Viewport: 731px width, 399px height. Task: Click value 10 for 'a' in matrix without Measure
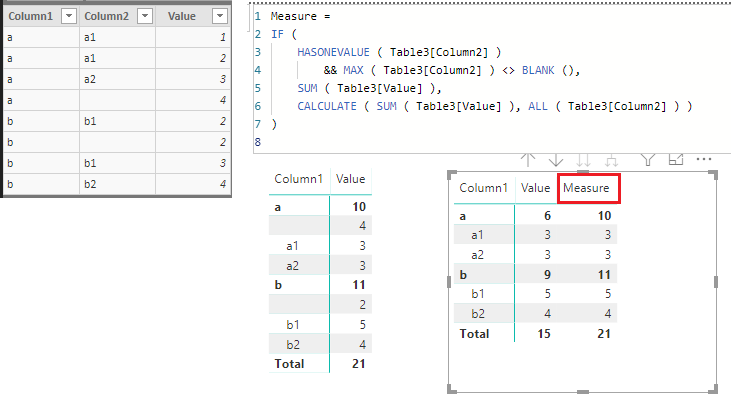[x=359, y=207]
